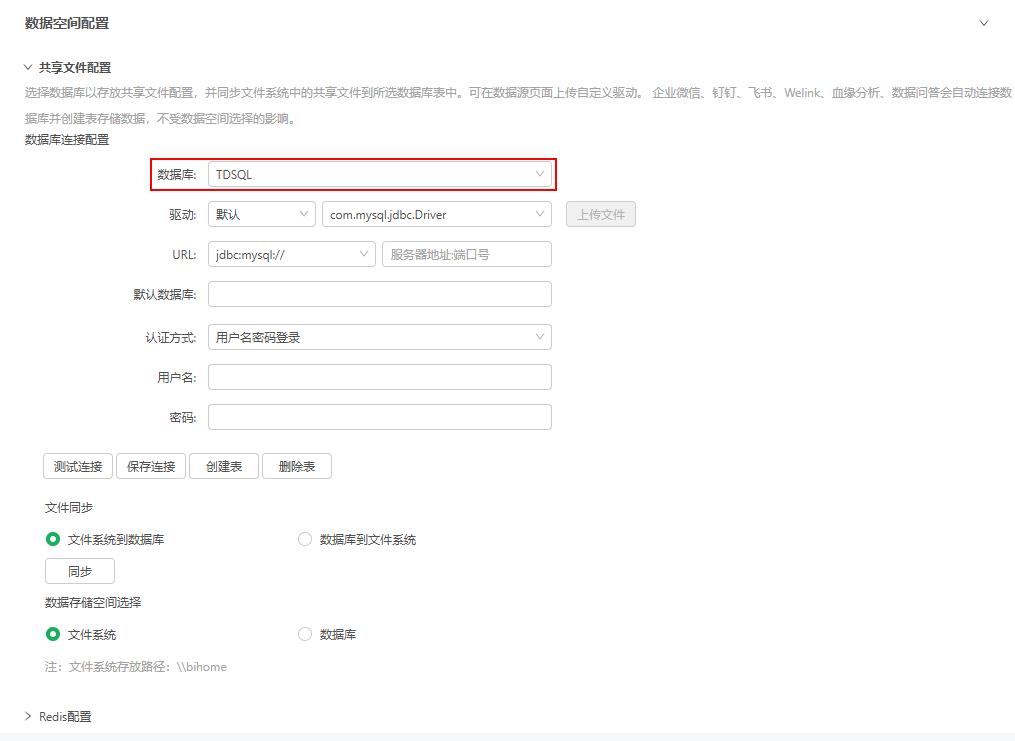This screenshot has width=1015, height=741.
Task: Expand the Redis配置 section
Action: pos(28,716)
